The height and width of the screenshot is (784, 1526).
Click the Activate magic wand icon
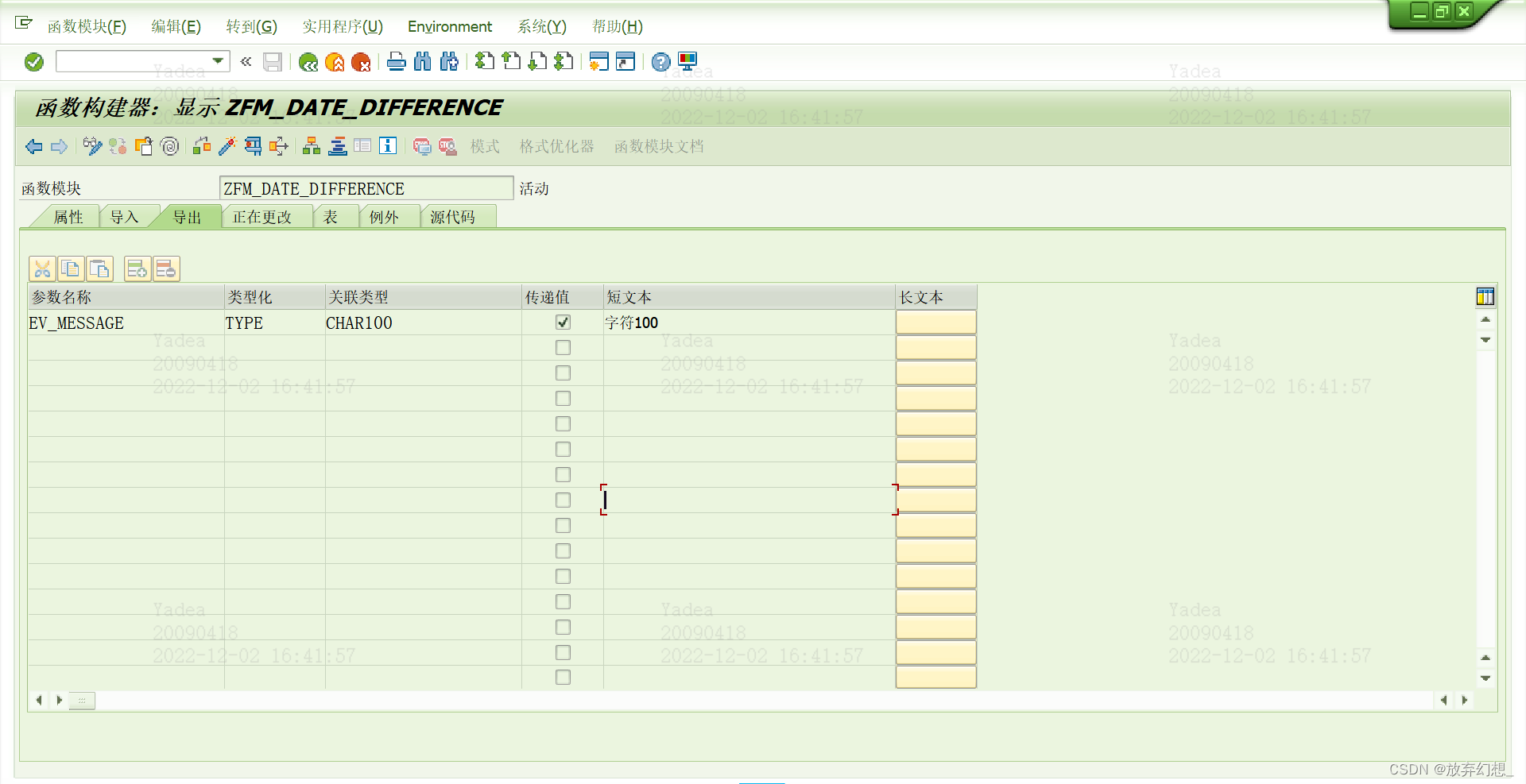click(227, 146)
